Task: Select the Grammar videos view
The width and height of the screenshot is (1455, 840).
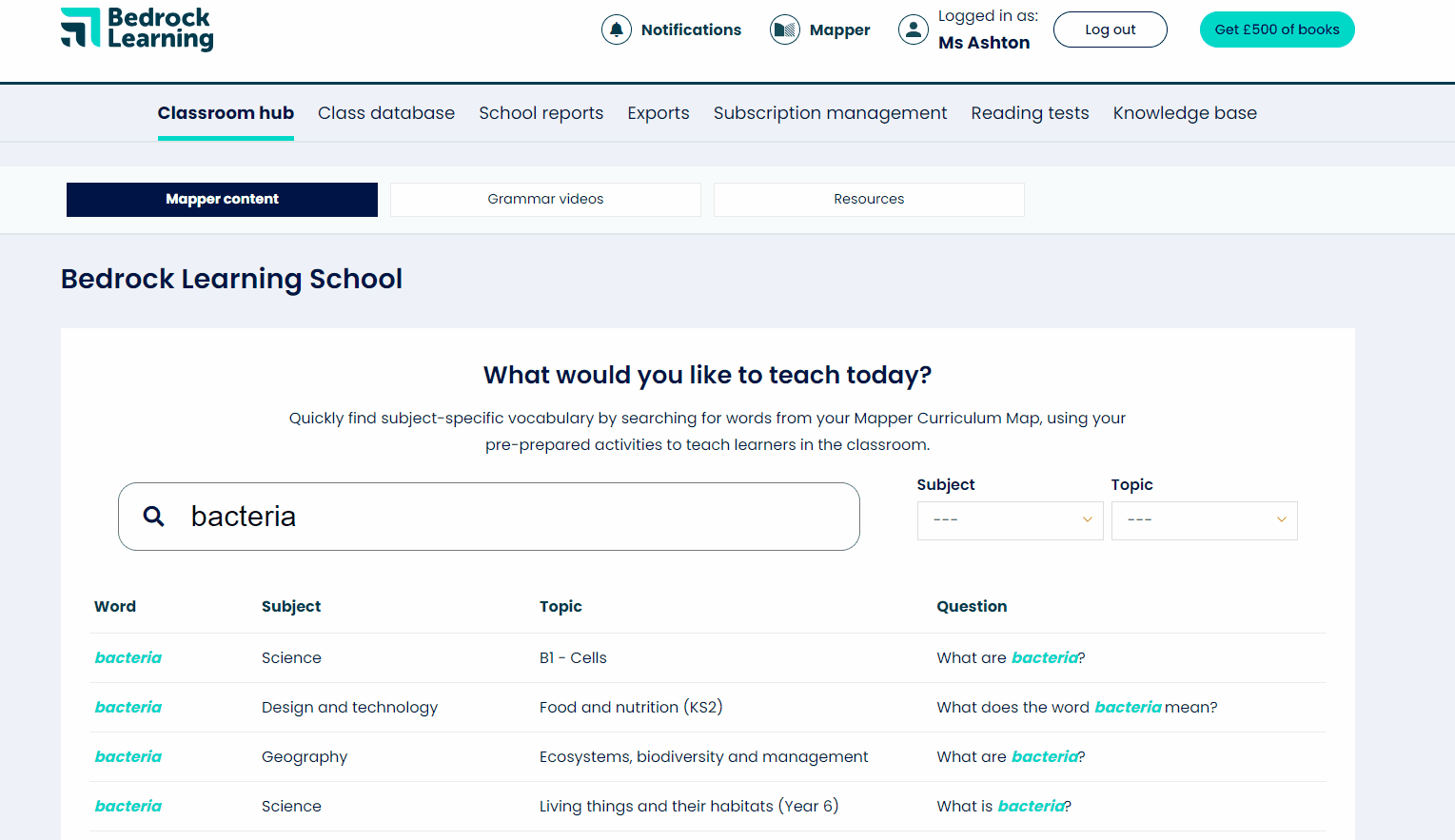Action: coord(545,199)
